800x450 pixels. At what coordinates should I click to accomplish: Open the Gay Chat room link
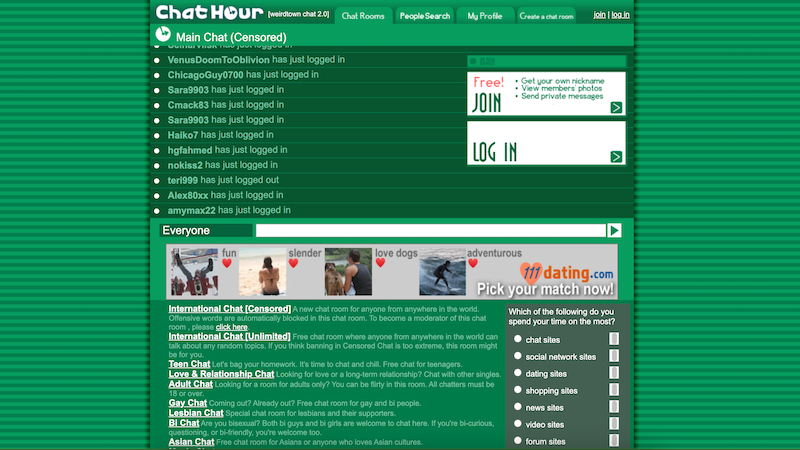pos(188,403)
